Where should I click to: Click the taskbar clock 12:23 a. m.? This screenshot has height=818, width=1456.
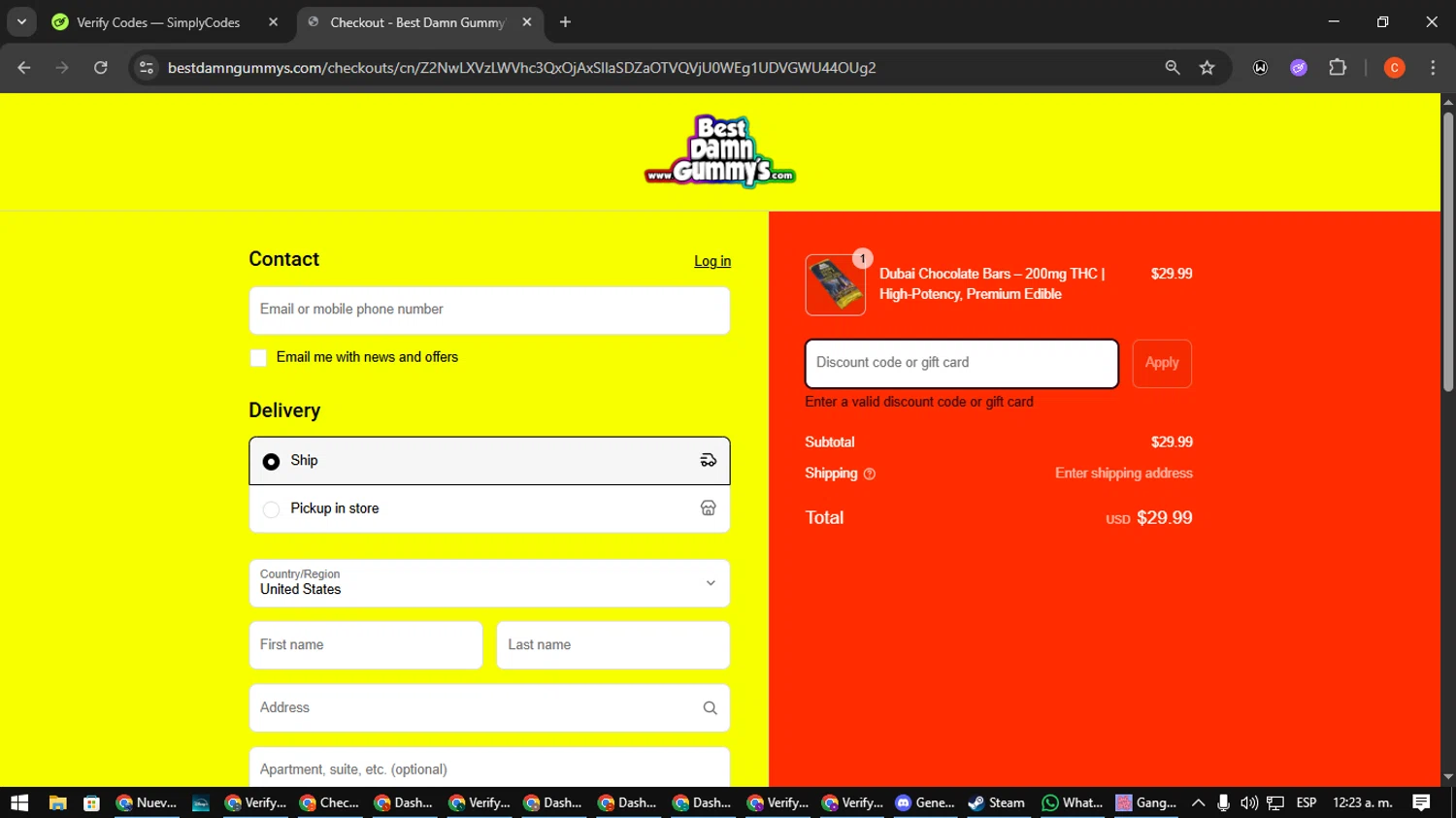click(1363, 802)
